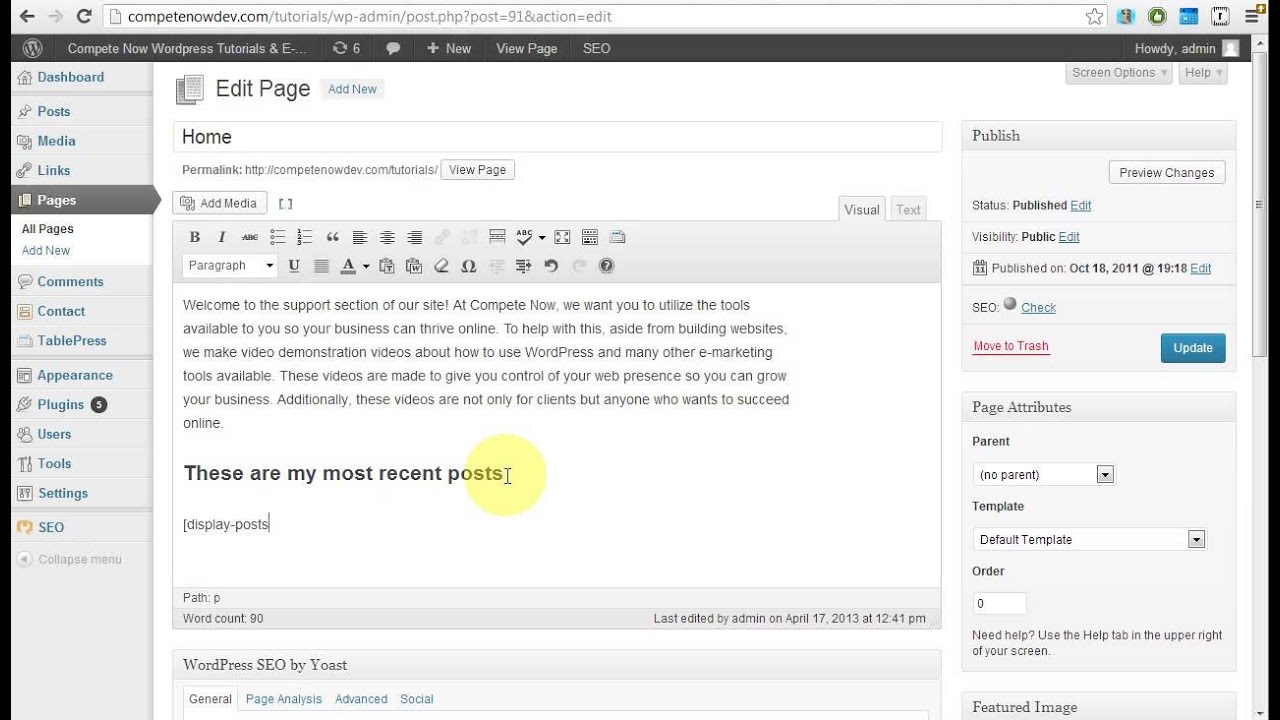The width and height of the screenshot is (1280, 720).
Task: Click the View Page button near permalink
Action: click(478, 170)
